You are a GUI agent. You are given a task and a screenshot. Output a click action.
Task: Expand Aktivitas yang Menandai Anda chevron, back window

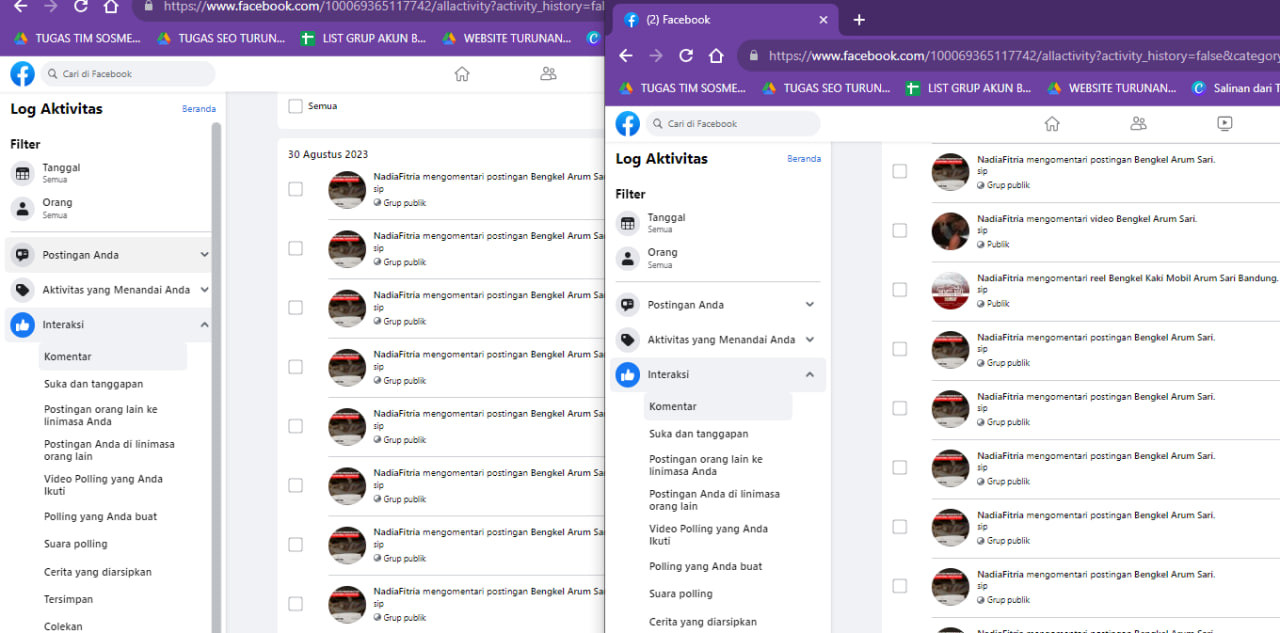[204, 290]
